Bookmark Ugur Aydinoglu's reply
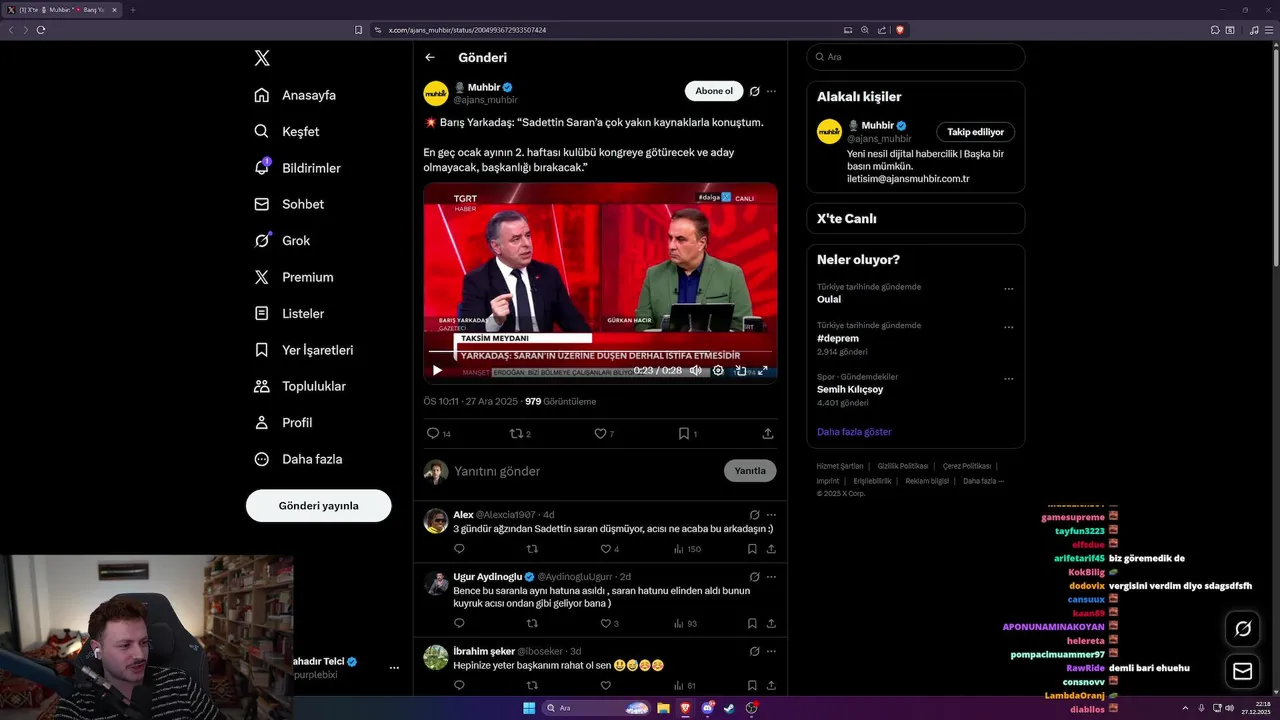The width and height of the screenshot is (1280, 720). pos(752,624)
